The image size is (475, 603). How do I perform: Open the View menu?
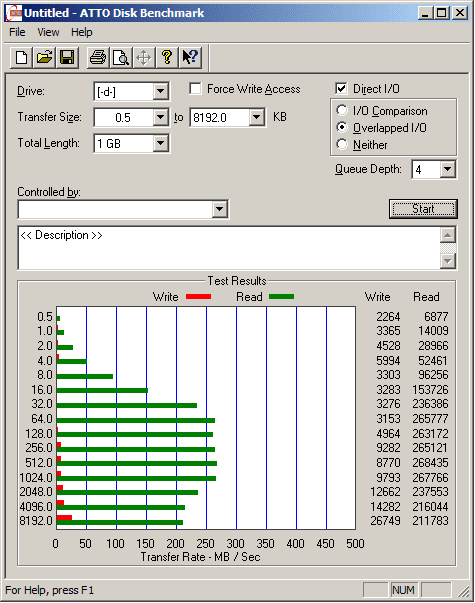coord(48,32)
